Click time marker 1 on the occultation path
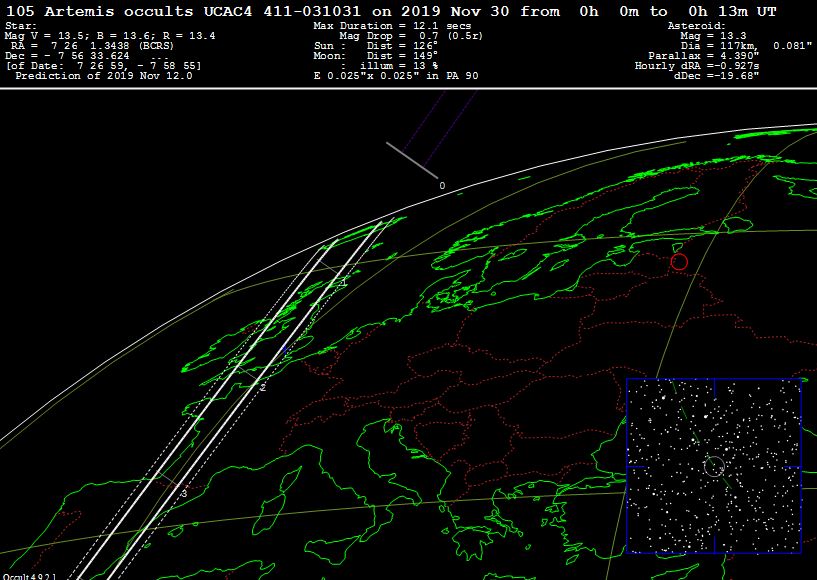 344,284
